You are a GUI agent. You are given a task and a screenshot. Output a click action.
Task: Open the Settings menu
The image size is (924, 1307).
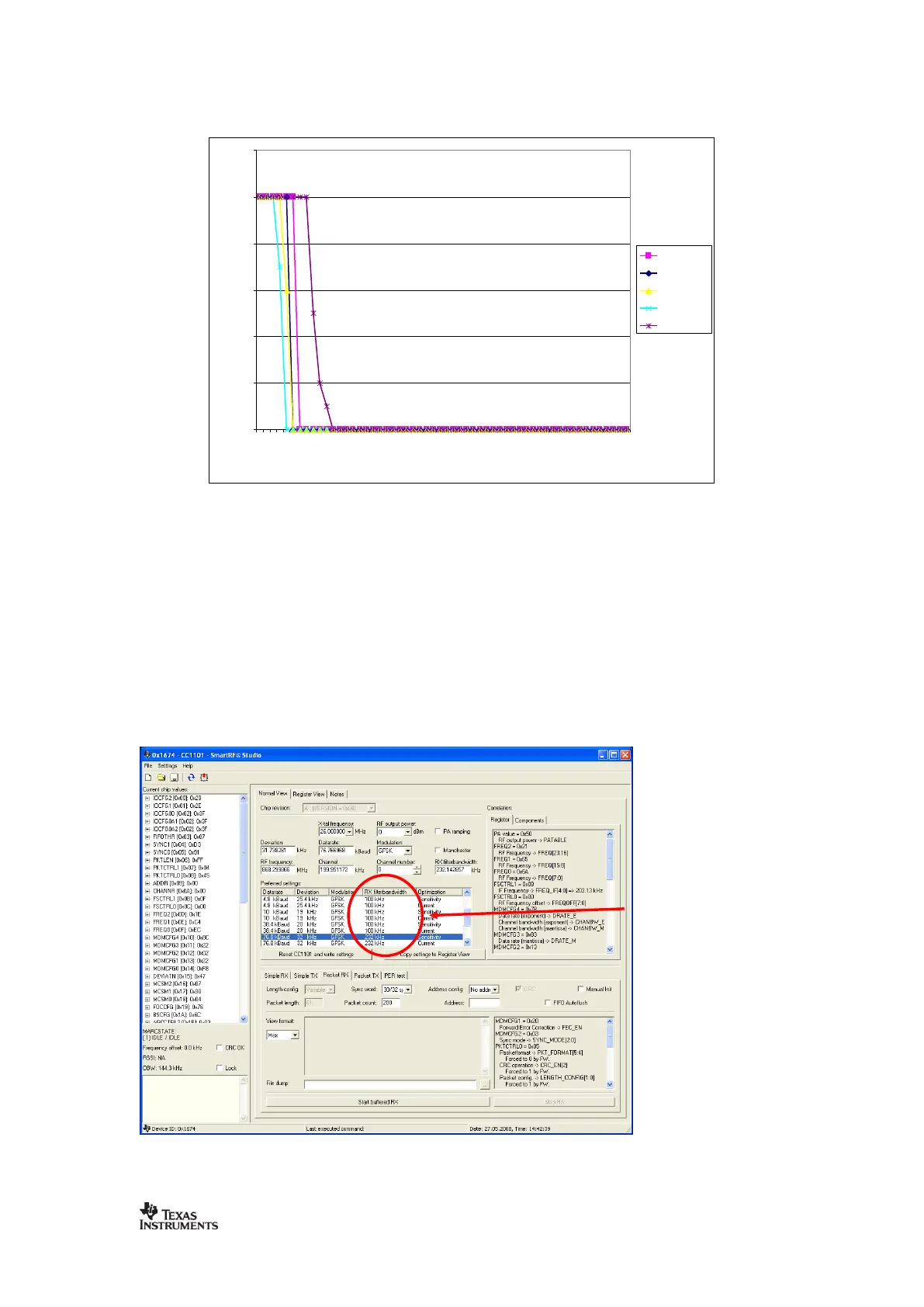tap(167, 765)
